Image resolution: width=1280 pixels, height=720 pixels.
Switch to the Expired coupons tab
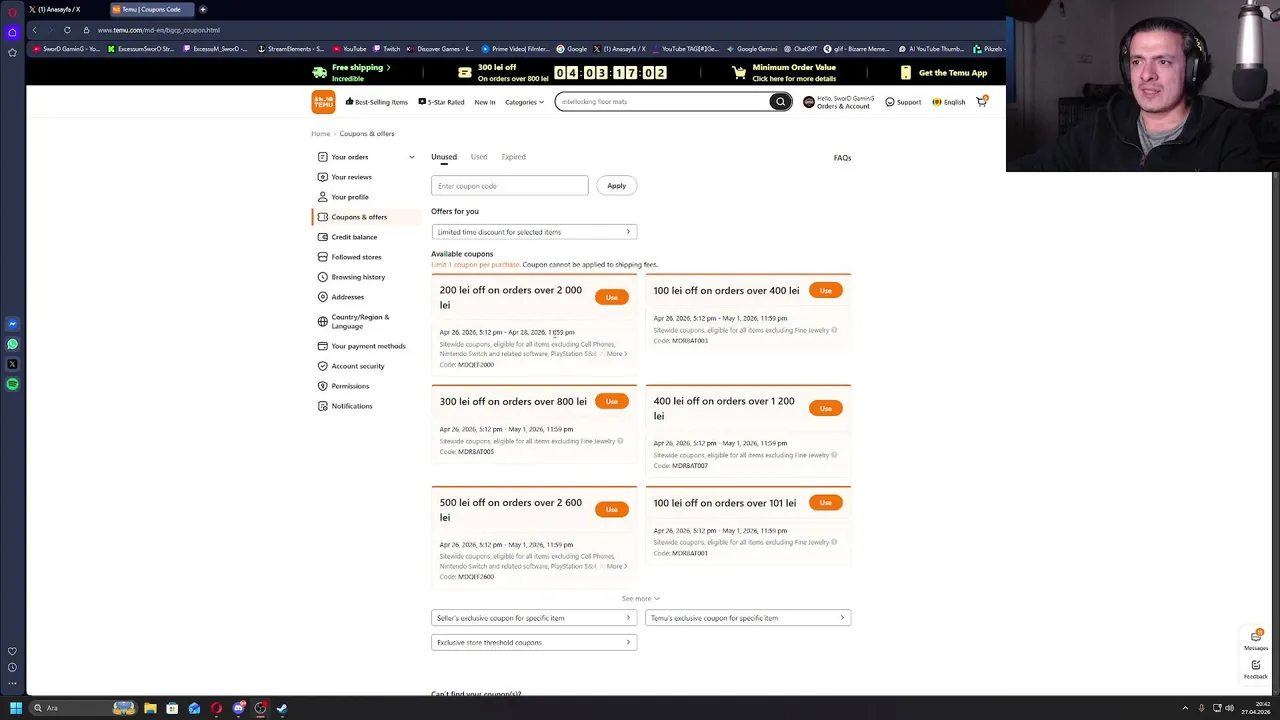[x=514, y=157]
